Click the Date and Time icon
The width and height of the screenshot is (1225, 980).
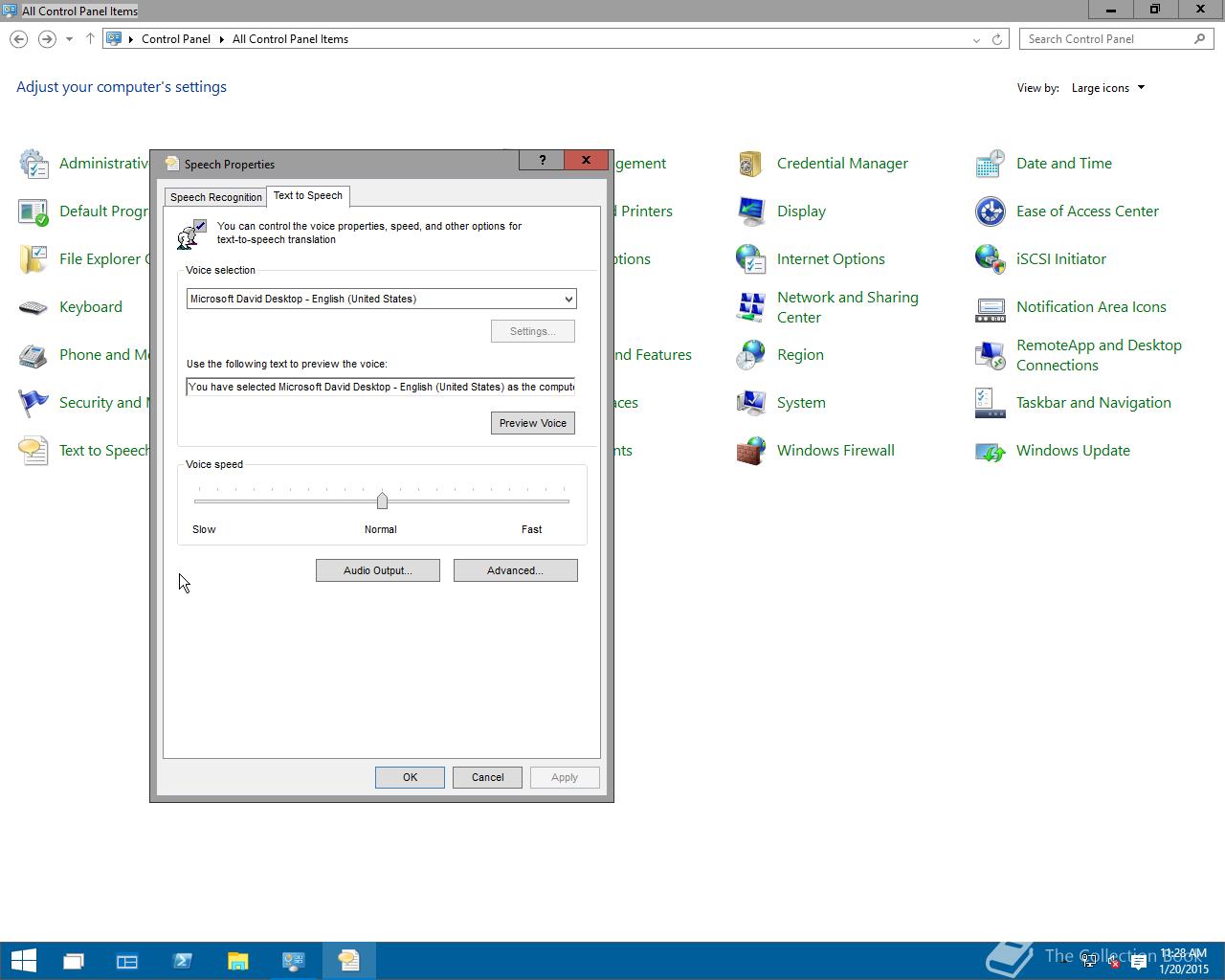point(991,164)
